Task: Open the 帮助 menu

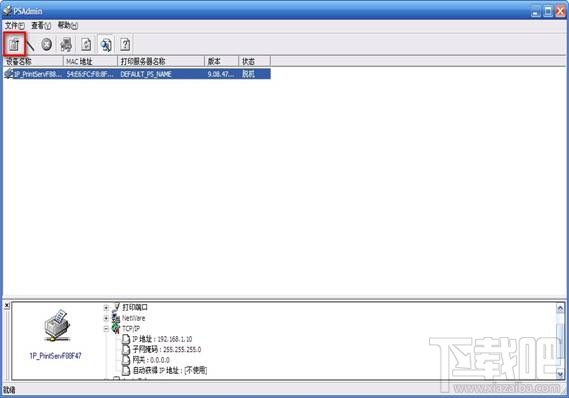Action: click(67, 25)
